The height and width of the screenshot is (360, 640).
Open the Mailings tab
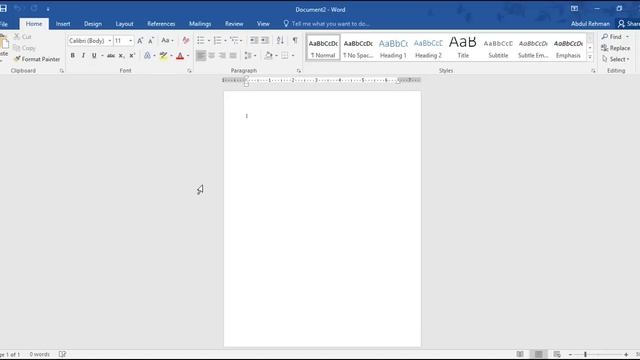200,24
